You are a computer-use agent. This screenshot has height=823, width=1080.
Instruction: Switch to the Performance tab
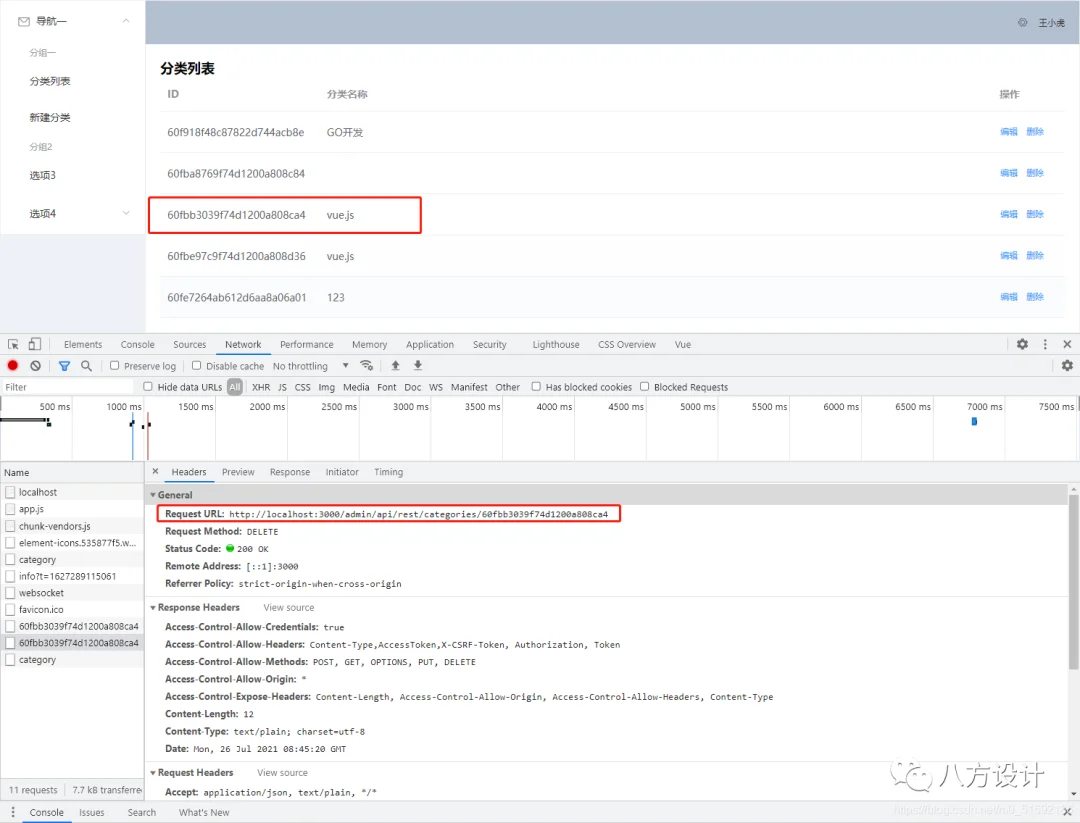(x=307, y=344)
